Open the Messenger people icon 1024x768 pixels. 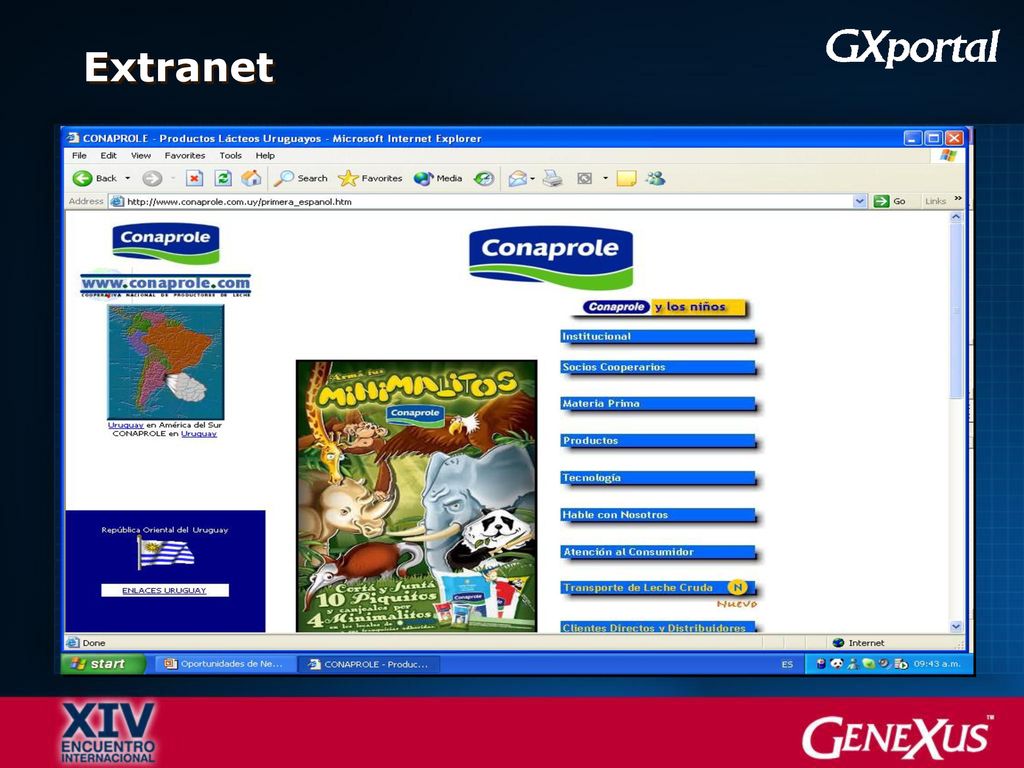[655, 178]
